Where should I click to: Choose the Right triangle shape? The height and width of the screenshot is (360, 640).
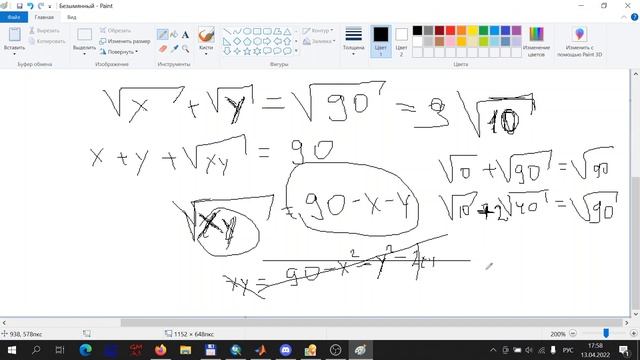tap(227, 41)
